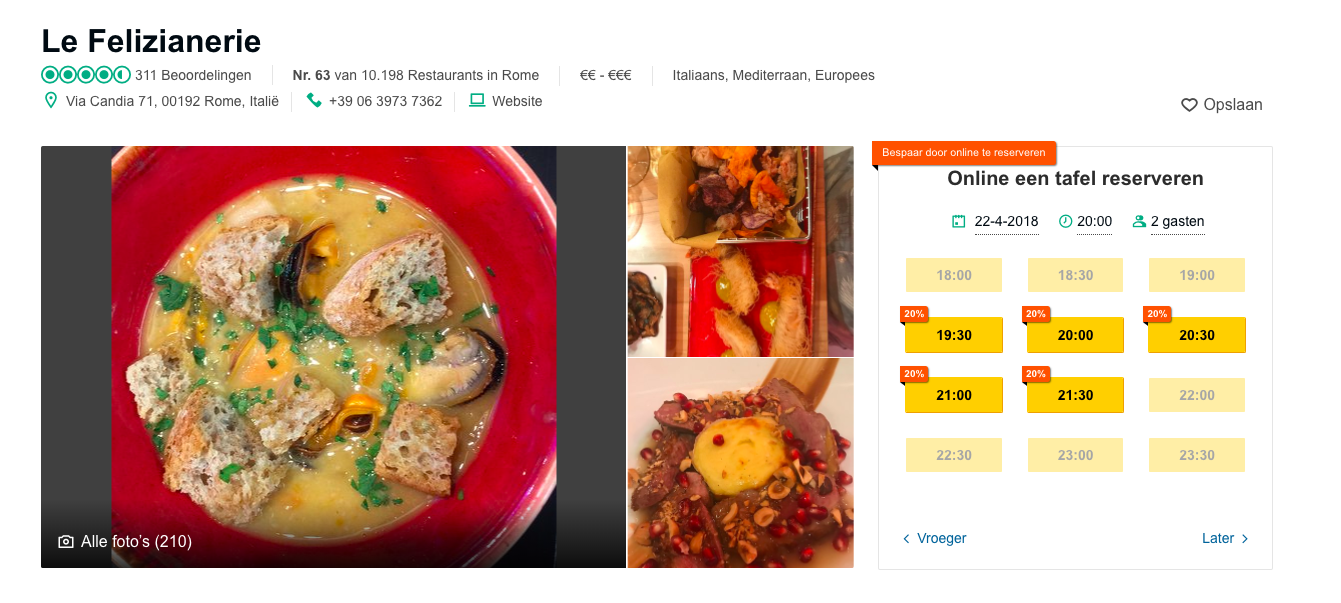Image resolution: width=1341 pixels, height=603 pixels.
Task: Show later times with Later
Action: (1225, 539)
